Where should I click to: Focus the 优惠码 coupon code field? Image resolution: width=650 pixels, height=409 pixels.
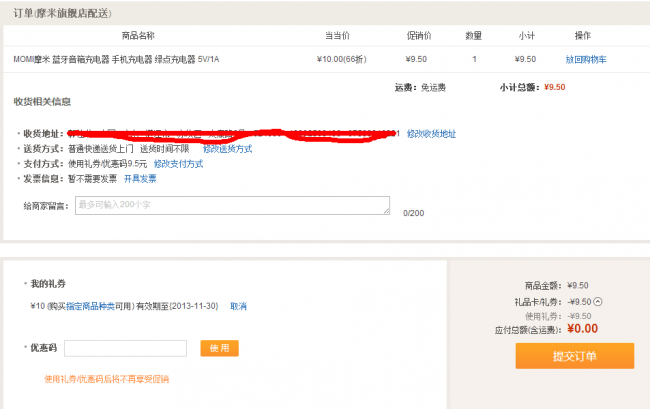click(x=125, y=348)
